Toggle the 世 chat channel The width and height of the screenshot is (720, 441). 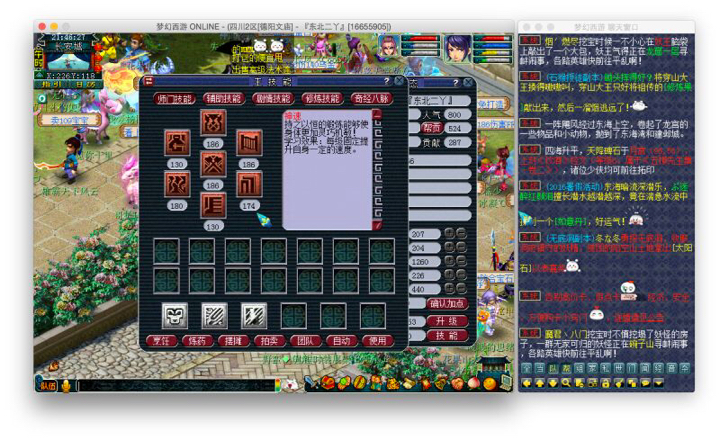[619, 368]
